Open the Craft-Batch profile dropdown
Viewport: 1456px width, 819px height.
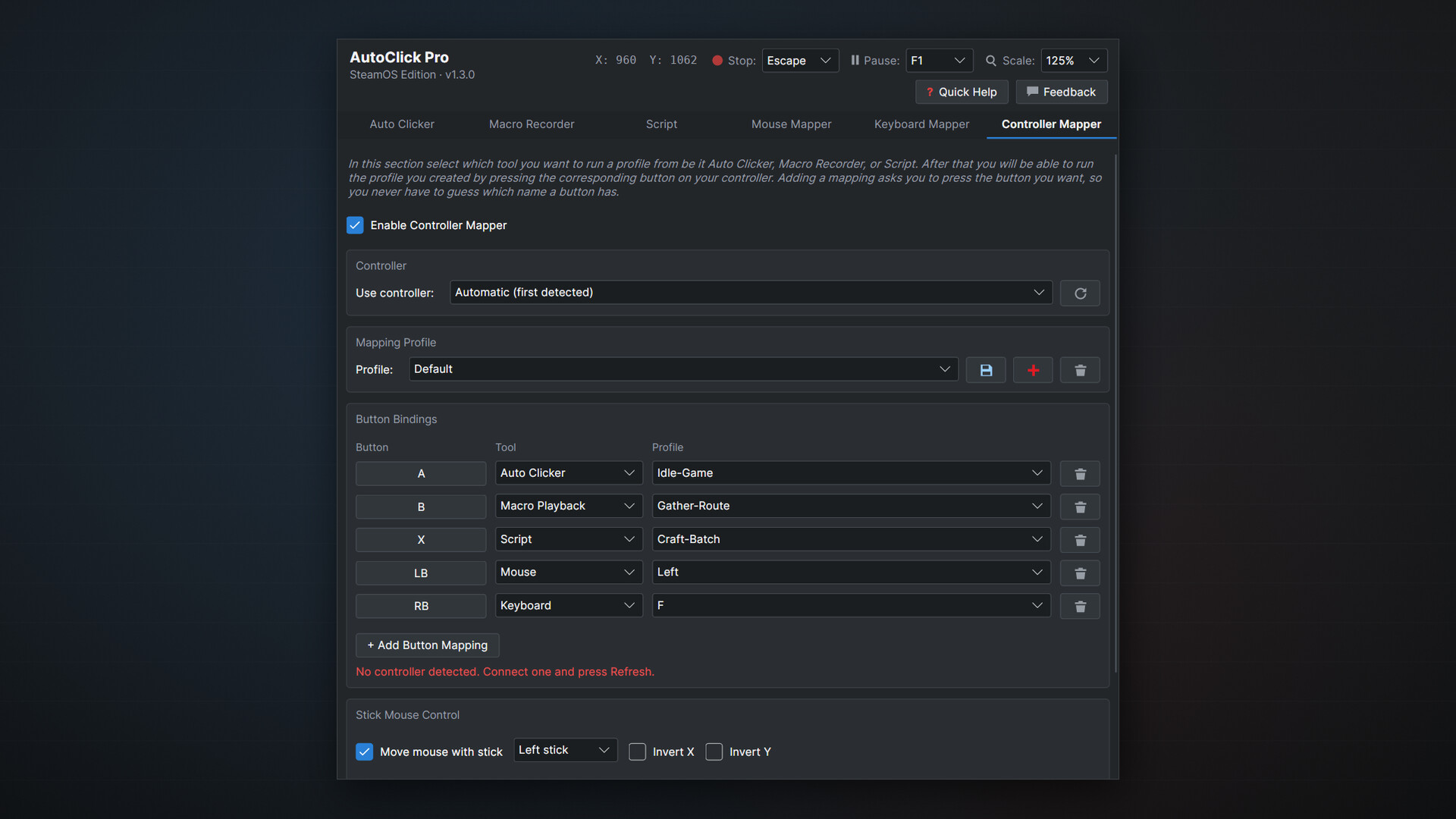851,539
